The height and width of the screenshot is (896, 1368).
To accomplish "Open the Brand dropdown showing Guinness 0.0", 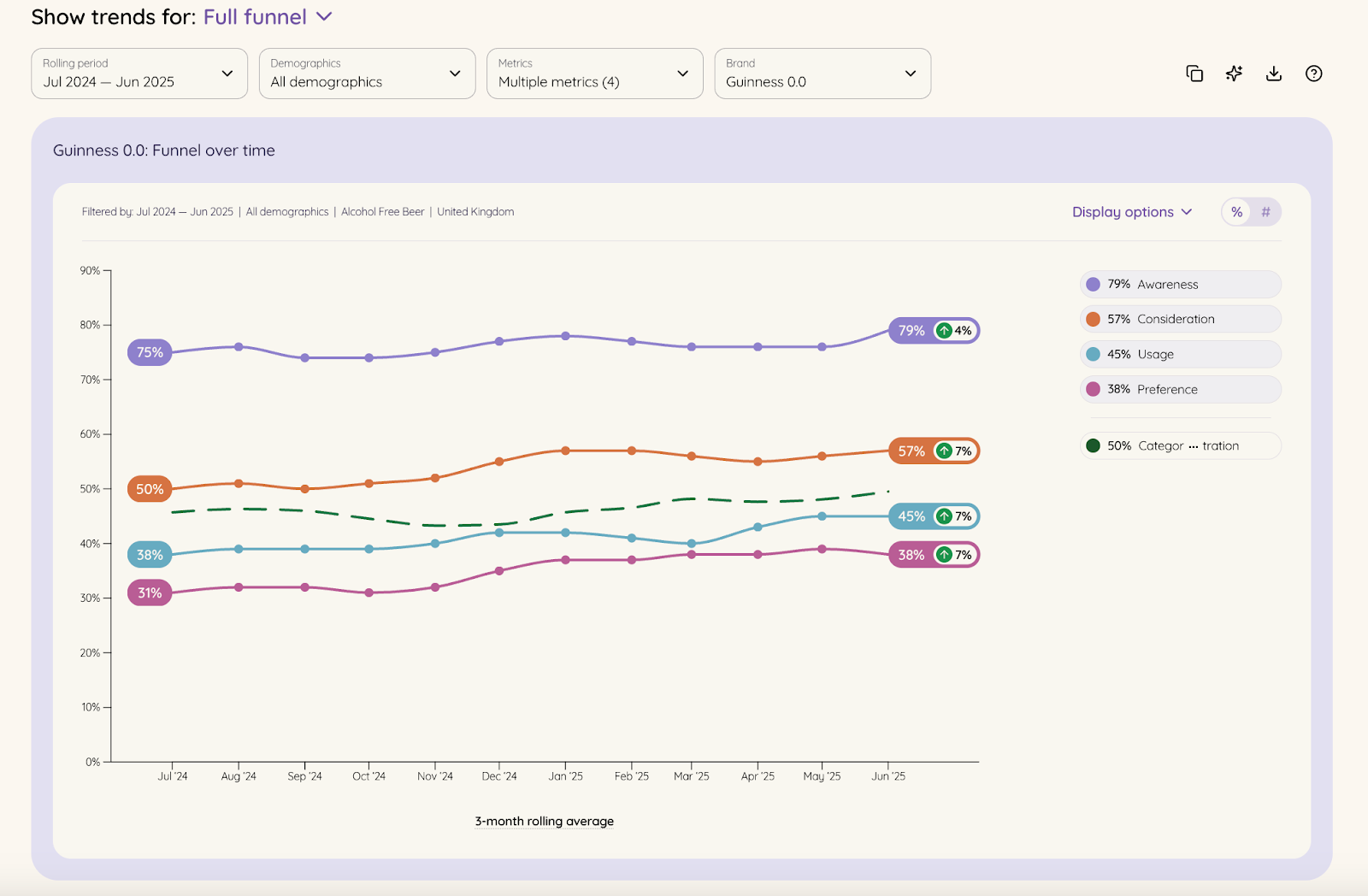I will [x=823, y=74].
